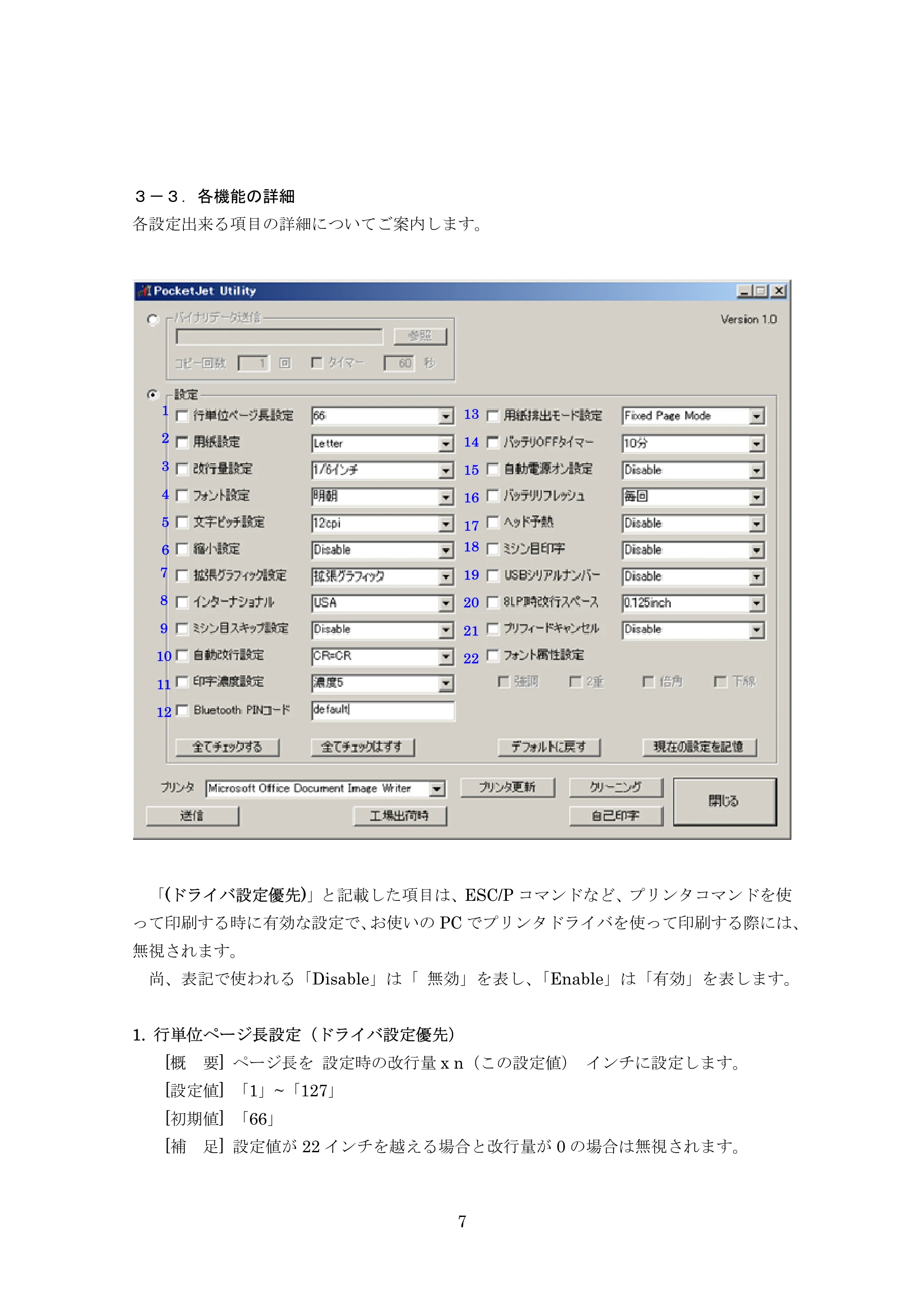Open the USBシリアルナンバー dropdown
The image size is (924, 1308).
693,576
